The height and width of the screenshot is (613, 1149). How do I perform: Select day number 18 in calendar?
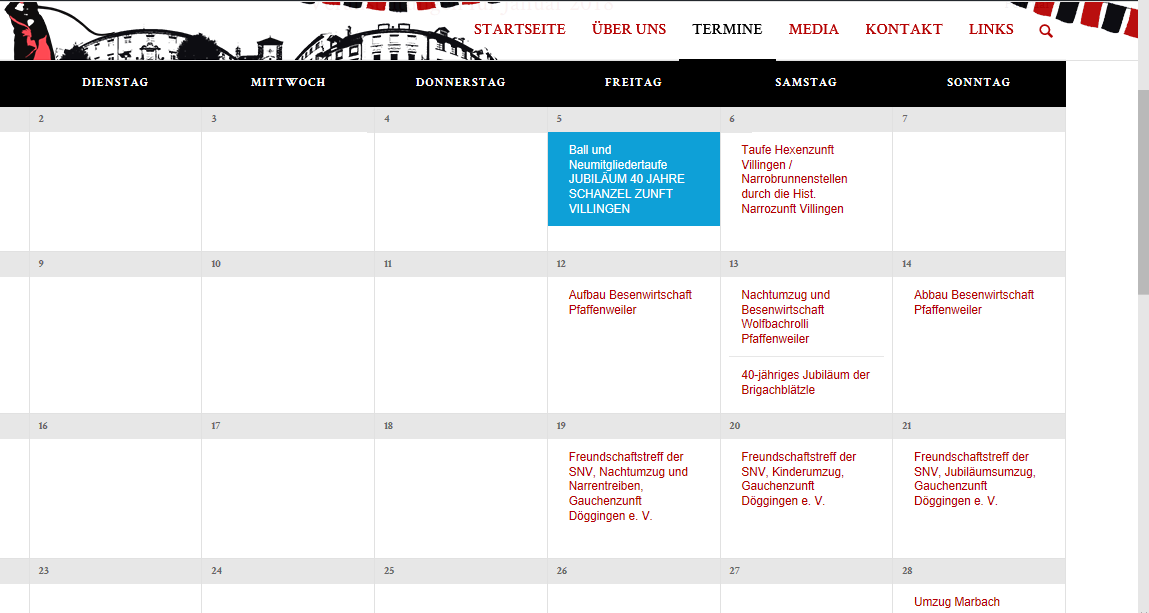388,426
